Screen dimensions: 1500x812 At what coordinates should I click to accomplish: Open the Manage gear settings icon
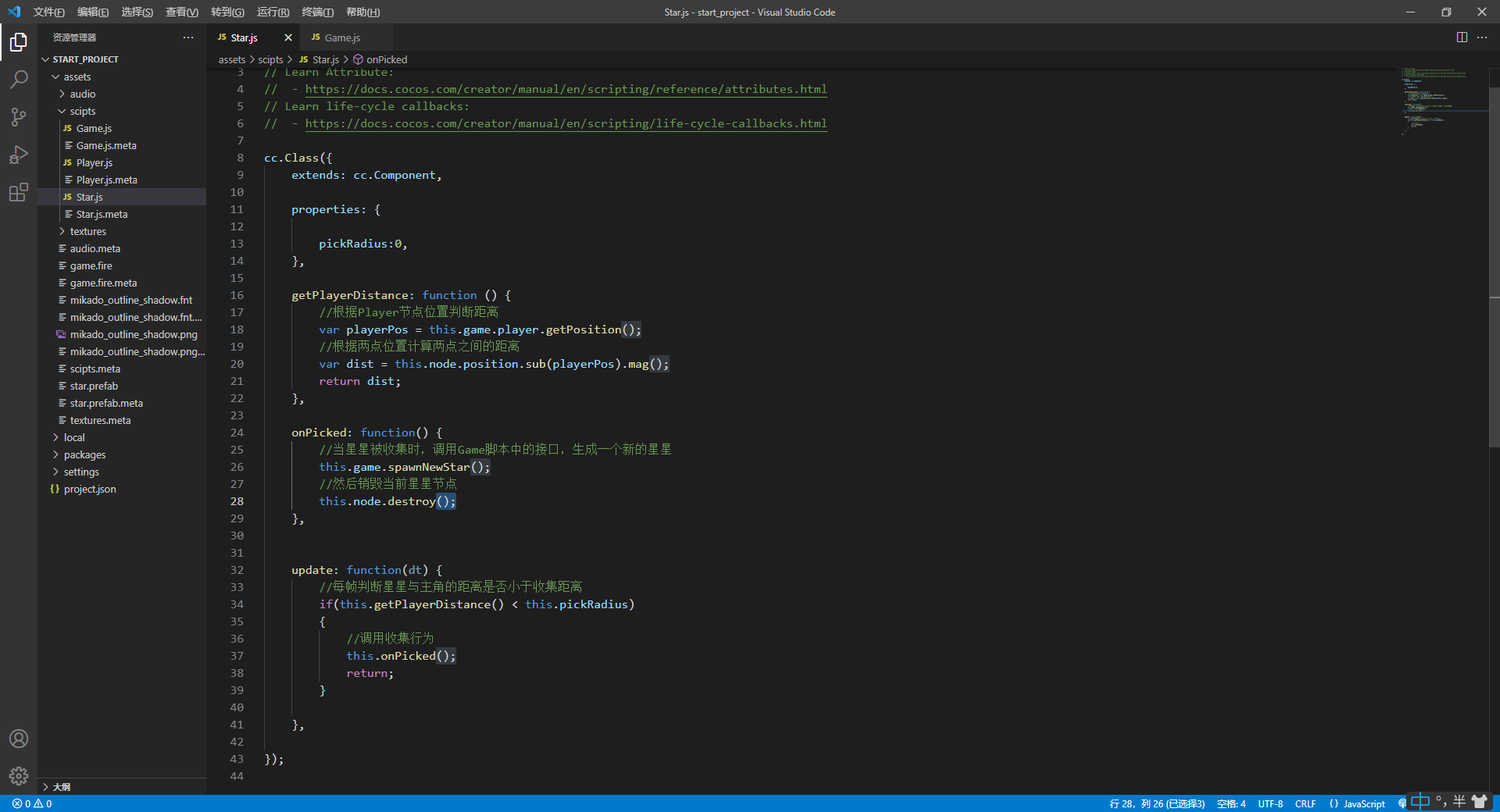tap(19, 776)
